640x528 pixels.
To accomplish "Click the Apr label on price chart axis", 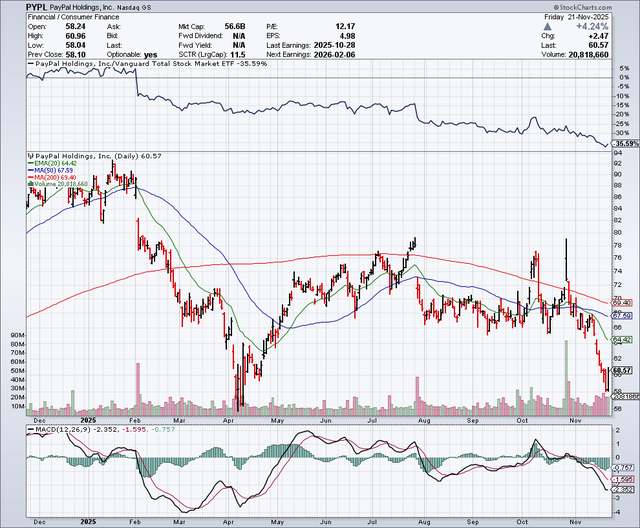I will pyautogui.click(x=229, y=420).
